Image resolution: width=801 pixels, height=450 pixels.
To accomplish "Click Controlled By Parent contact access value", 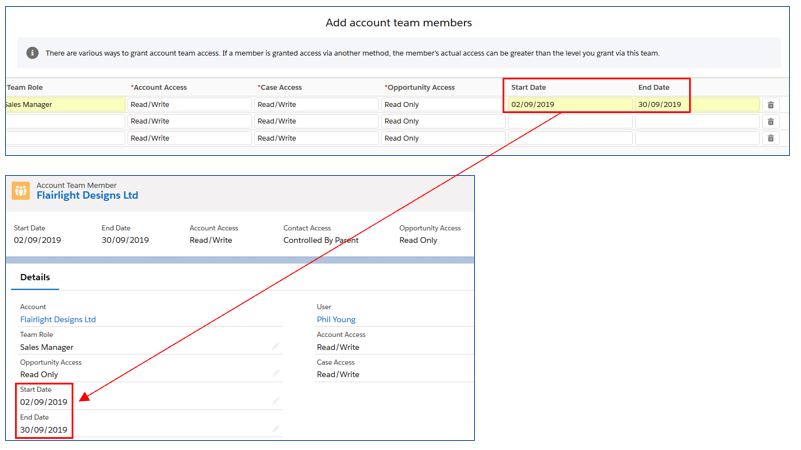I will click(321, 240).
